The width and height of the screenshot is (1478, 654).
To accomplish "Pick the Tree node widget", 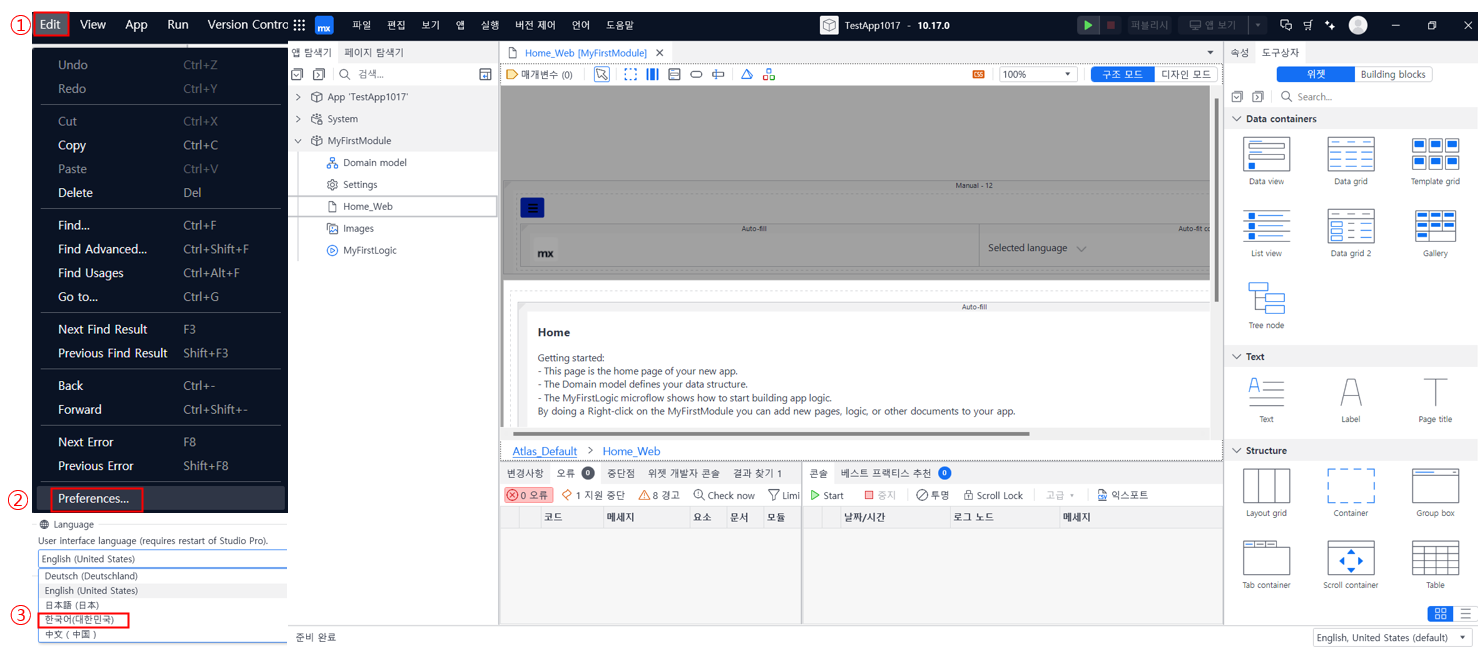I will tap(1266, 305).
